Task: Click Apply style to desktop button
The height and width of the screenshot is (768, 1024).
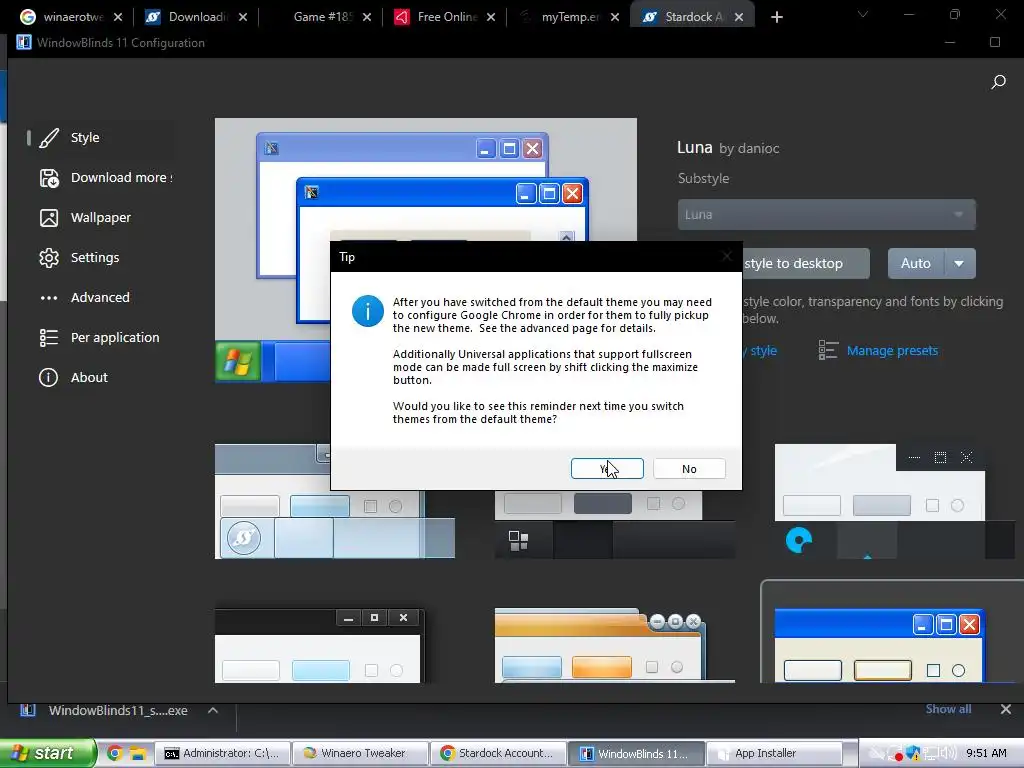Action: click(x=806, y=263)
